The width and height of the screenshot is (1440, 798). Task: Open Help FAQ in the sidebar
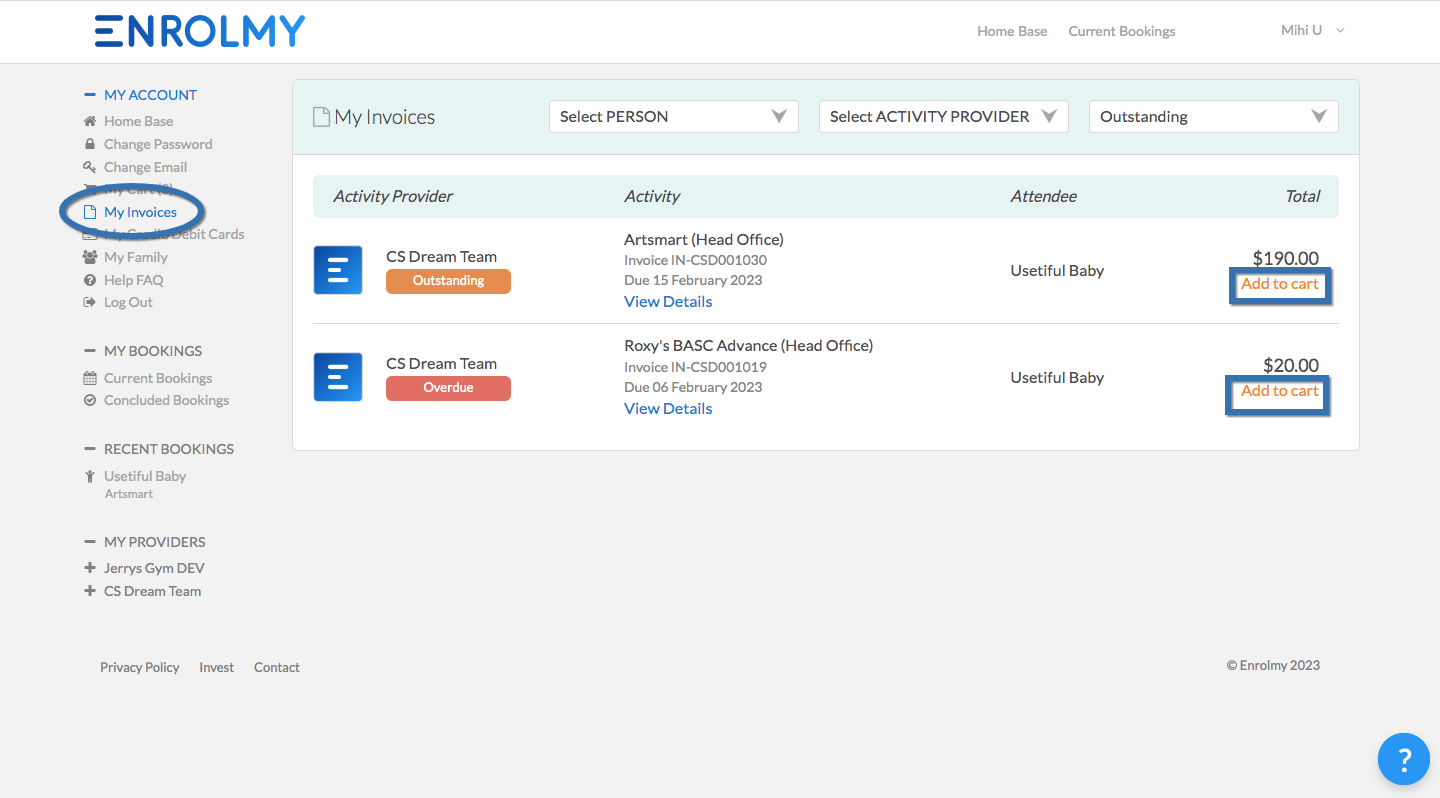pos(133,280)
